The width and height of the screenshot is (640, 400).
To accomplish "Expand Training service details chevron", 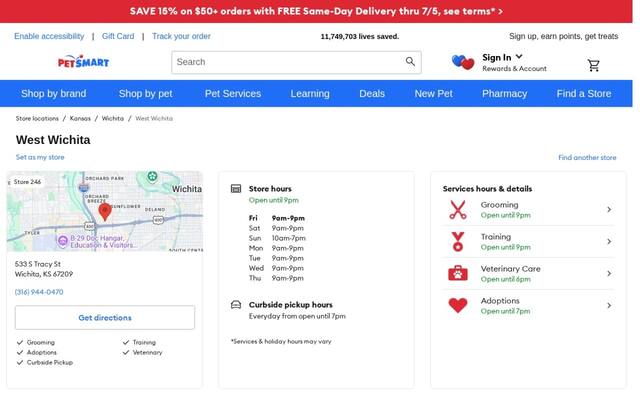I will 609,242.
